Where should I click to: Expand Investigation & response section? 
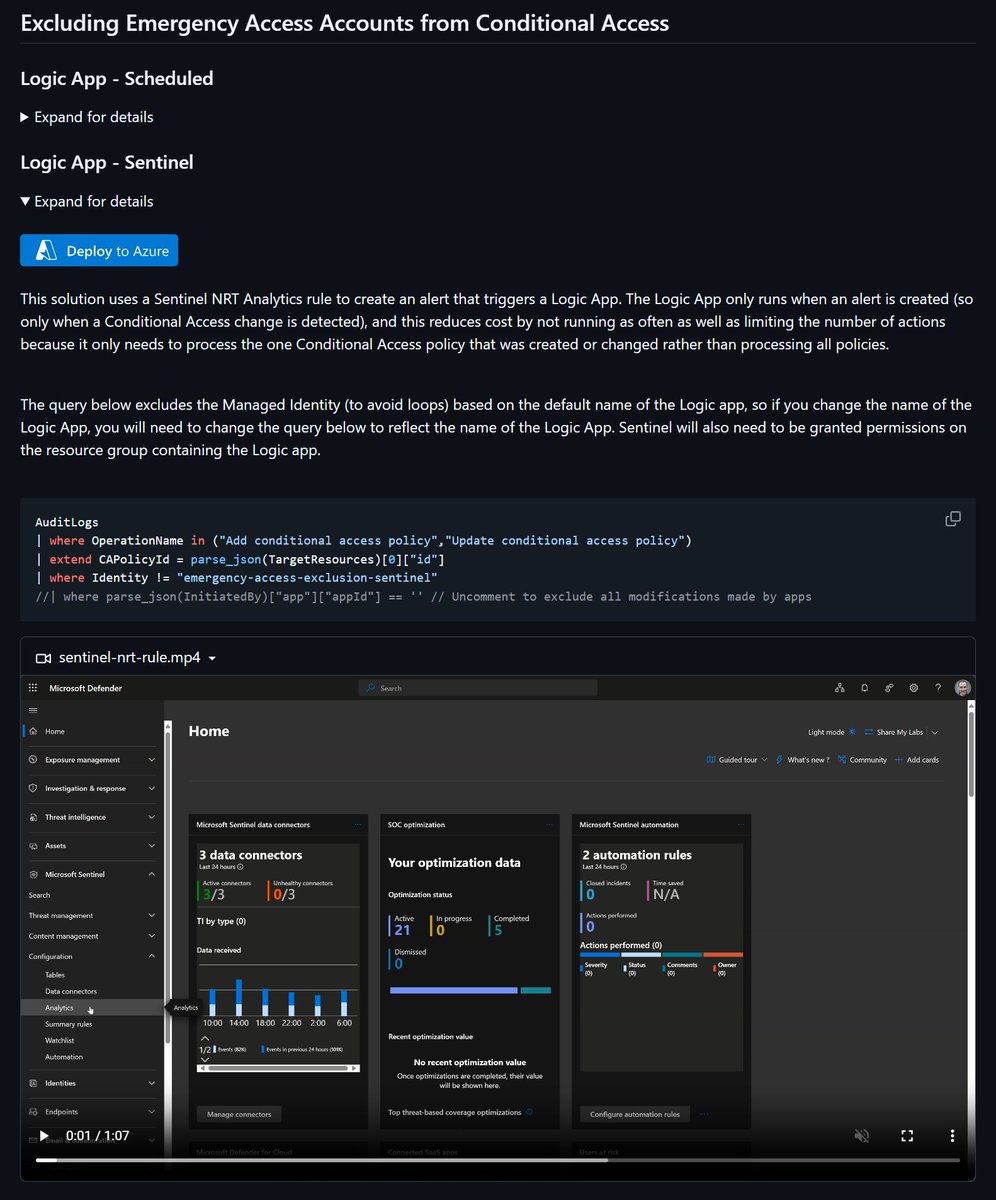point(151,788)
